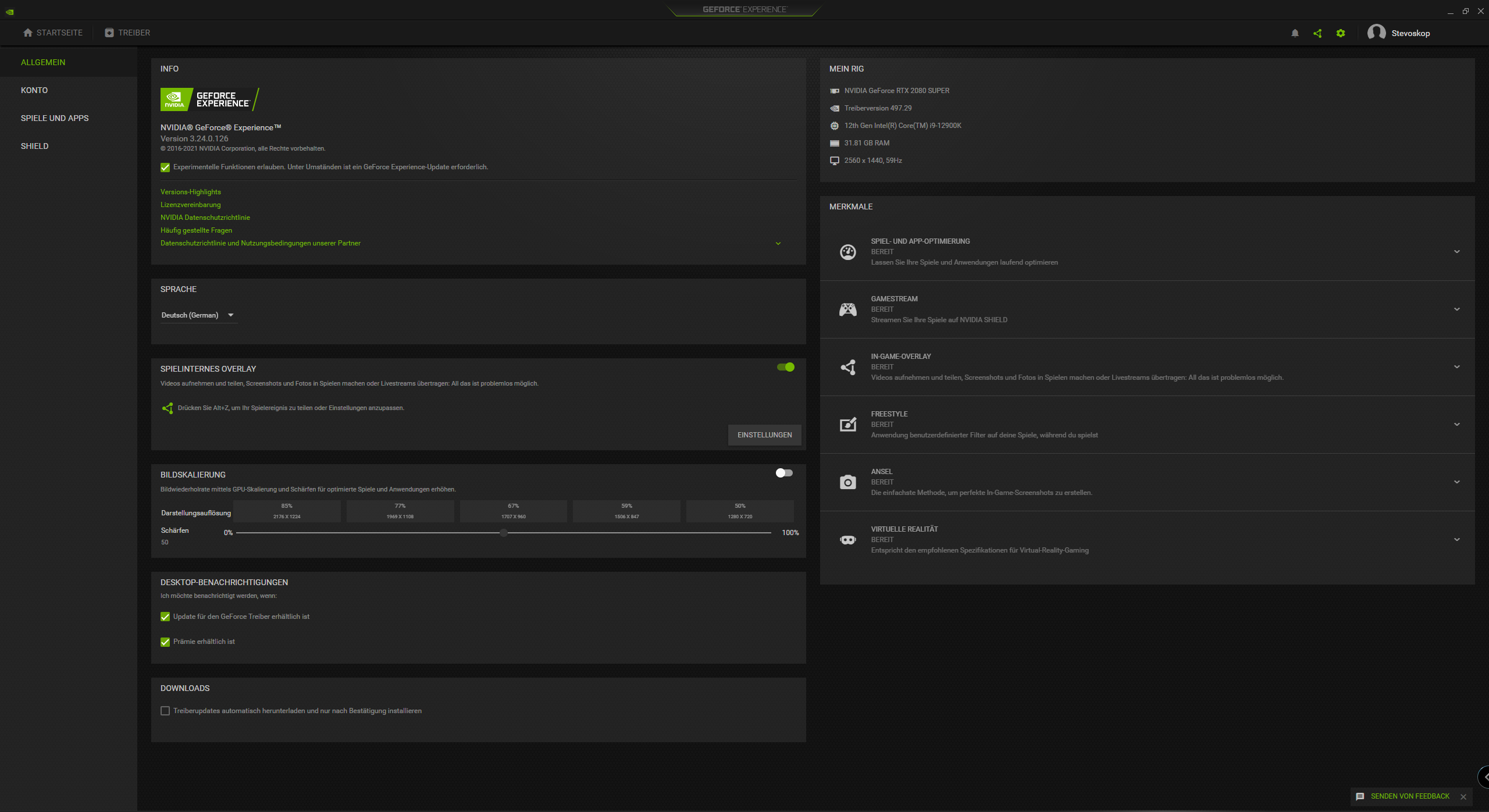Click the VR headset icon
The height and width of the screenshot is (812, 1489).
(848, 540)
